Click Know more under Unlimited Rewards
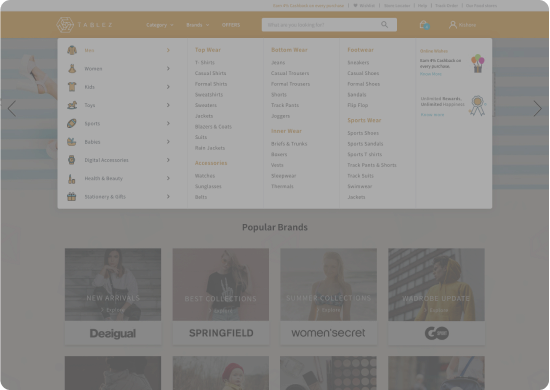Viewport: 550px width, 390px height. (x=432, y=115)
